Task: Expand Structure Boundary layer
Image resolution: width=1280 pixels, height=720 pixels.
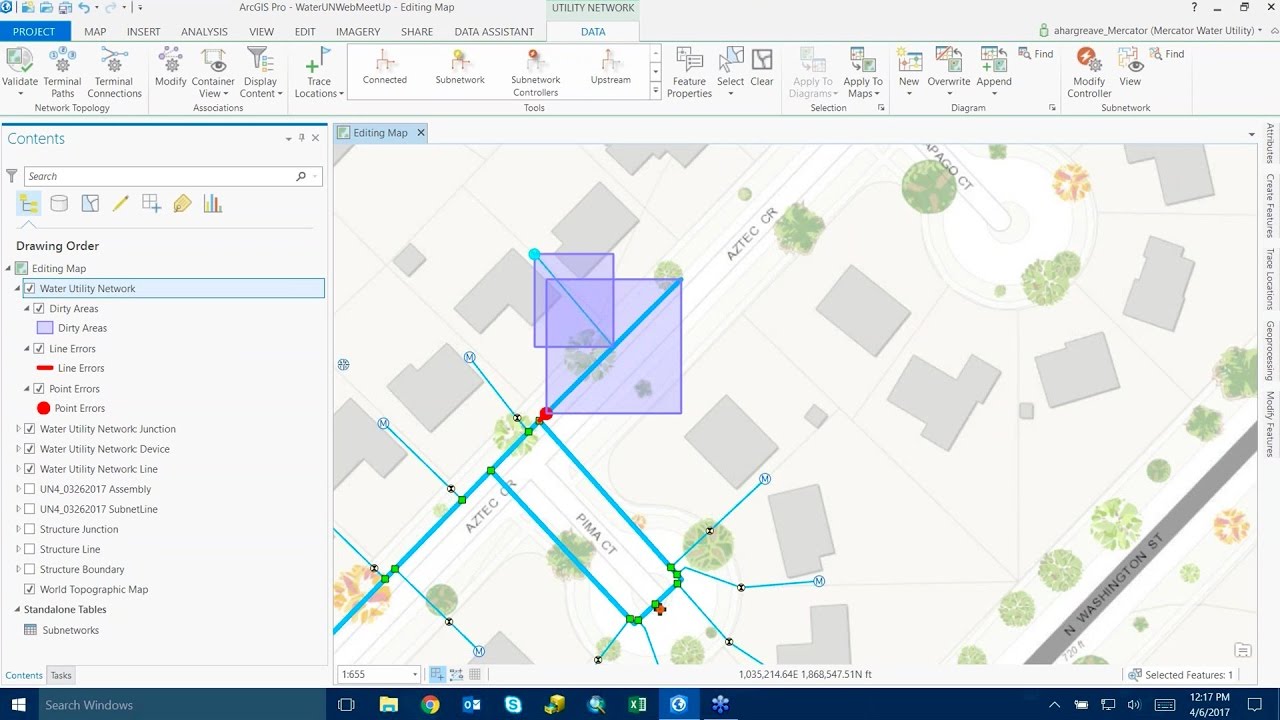Action: (18, 569)
